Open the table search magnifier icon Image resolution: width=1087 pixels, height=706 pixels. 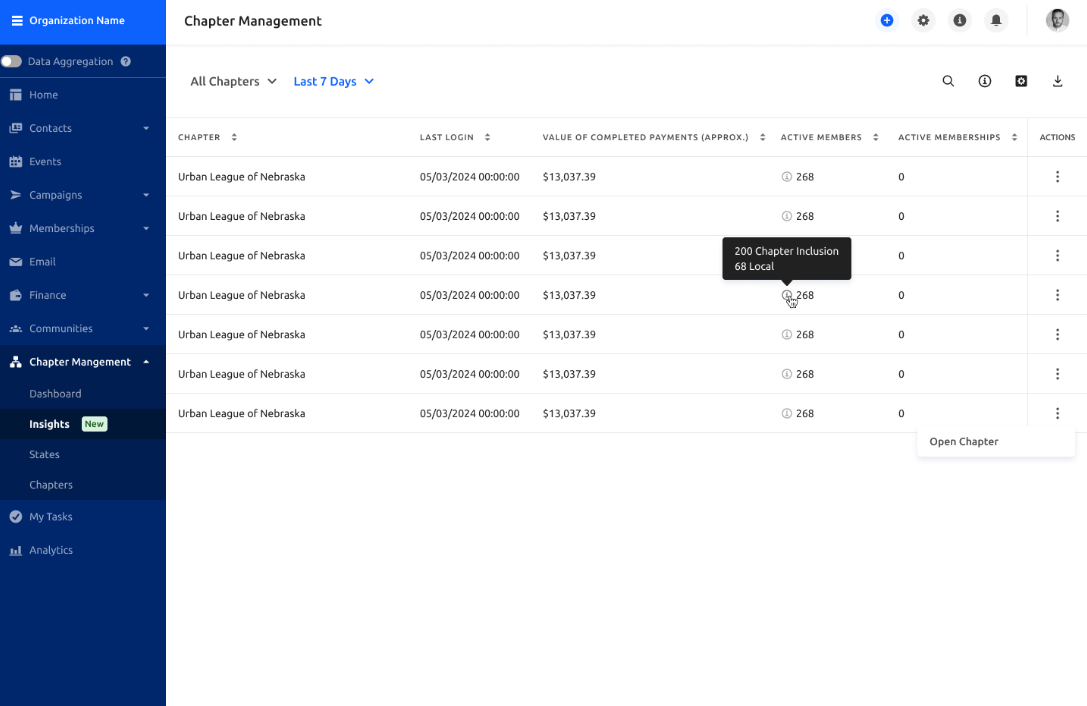pos(948,81)
